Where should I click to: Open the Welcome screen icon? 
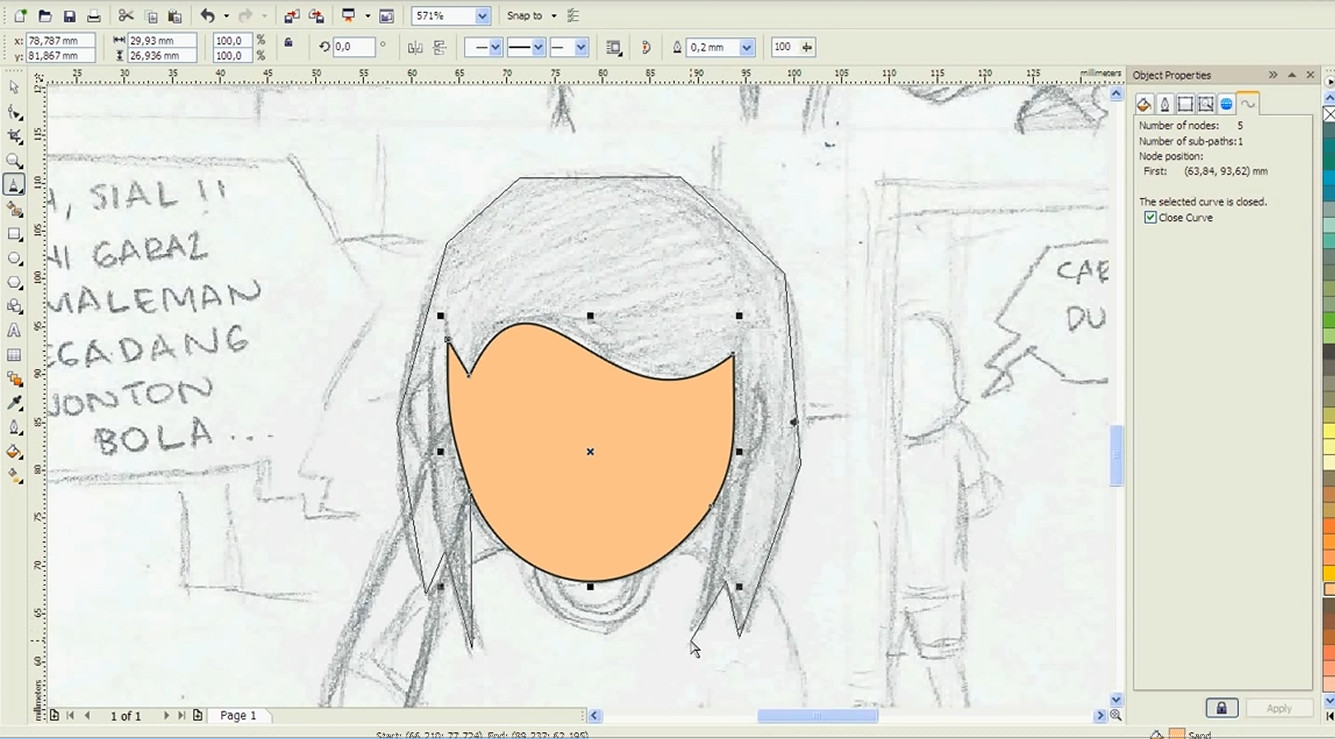pyautogui.click(x=386, y=16)
